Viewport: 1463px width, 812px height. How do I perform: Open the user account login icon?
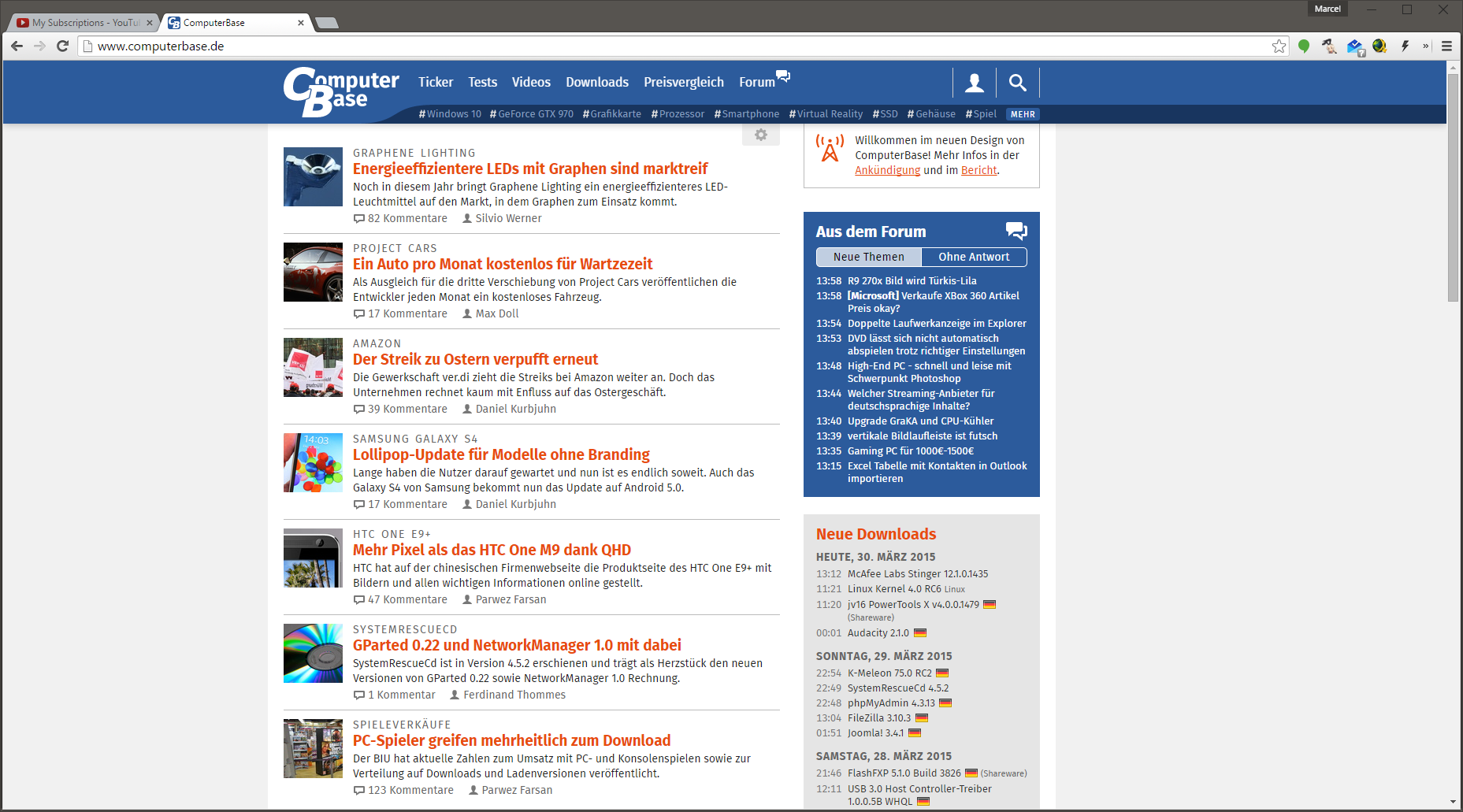[975, 82]
